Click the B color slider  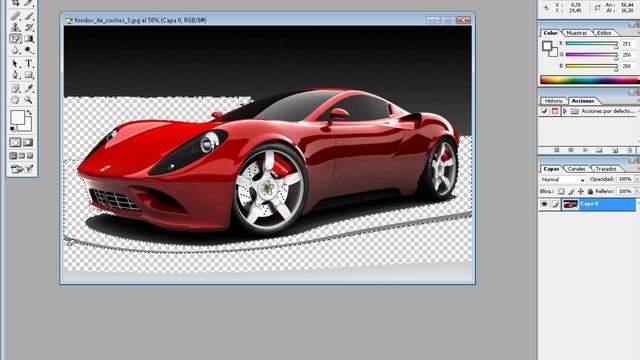(591, 66)
